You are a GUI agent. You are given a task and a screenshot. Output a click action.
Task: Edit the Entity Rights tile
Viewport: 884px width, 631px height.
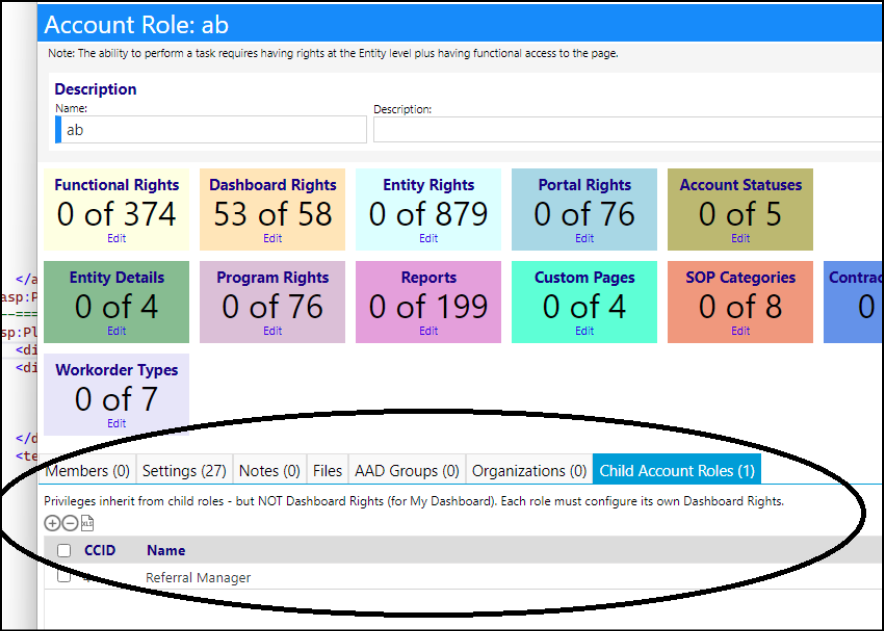(428, 239)
